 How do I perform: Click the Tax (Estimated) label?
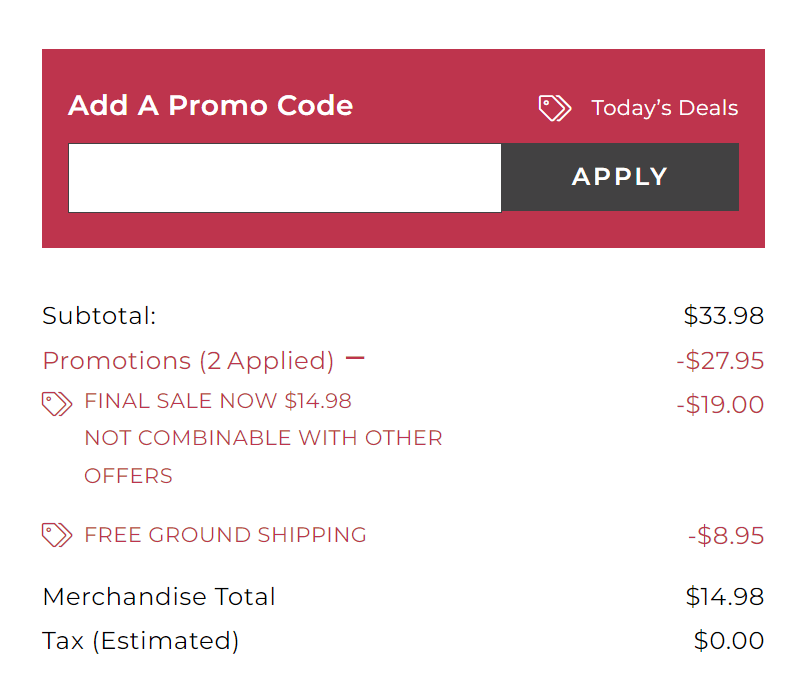[140, 641]
